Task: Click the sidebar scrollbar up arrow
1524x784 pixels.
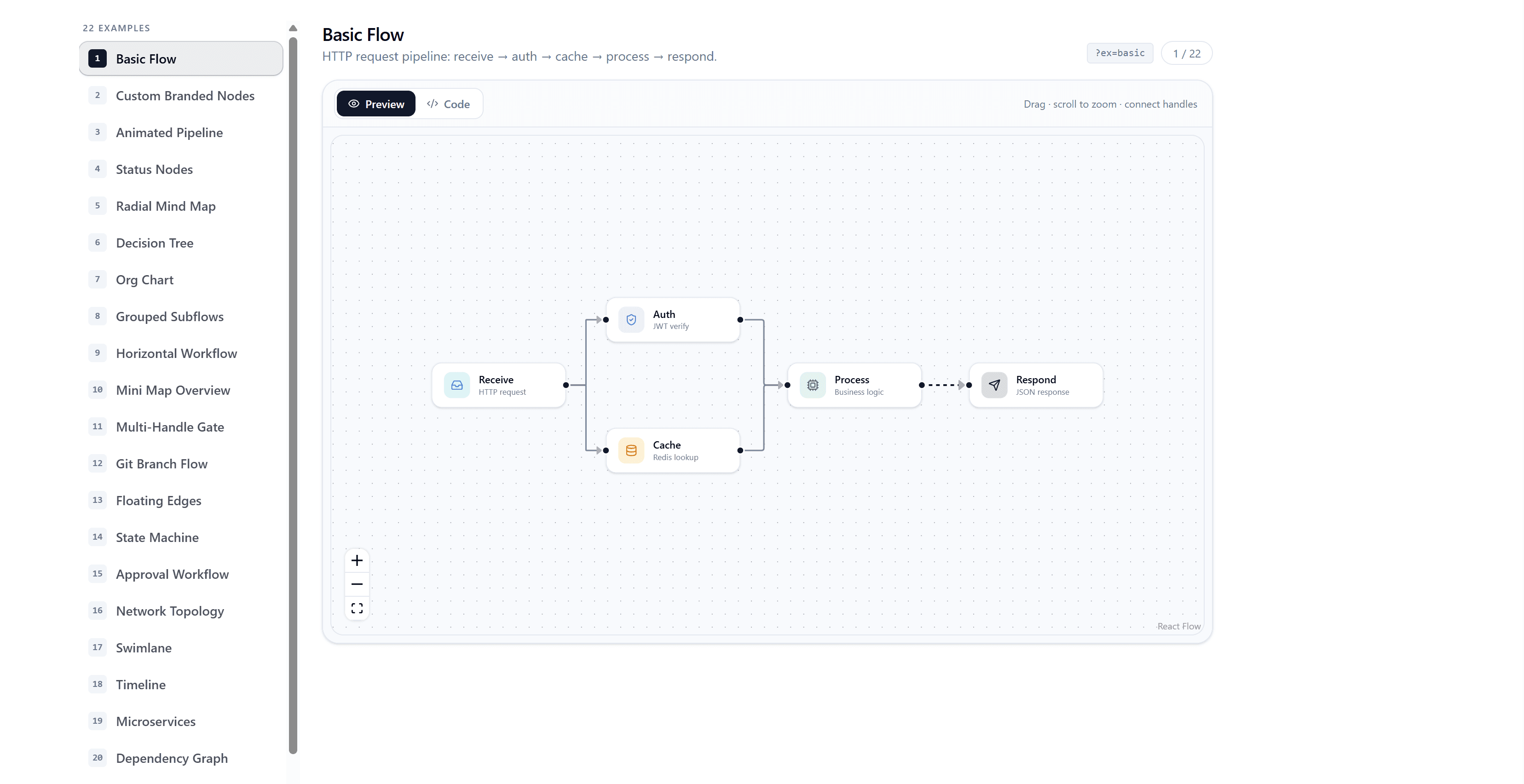Action: [293, 28]
